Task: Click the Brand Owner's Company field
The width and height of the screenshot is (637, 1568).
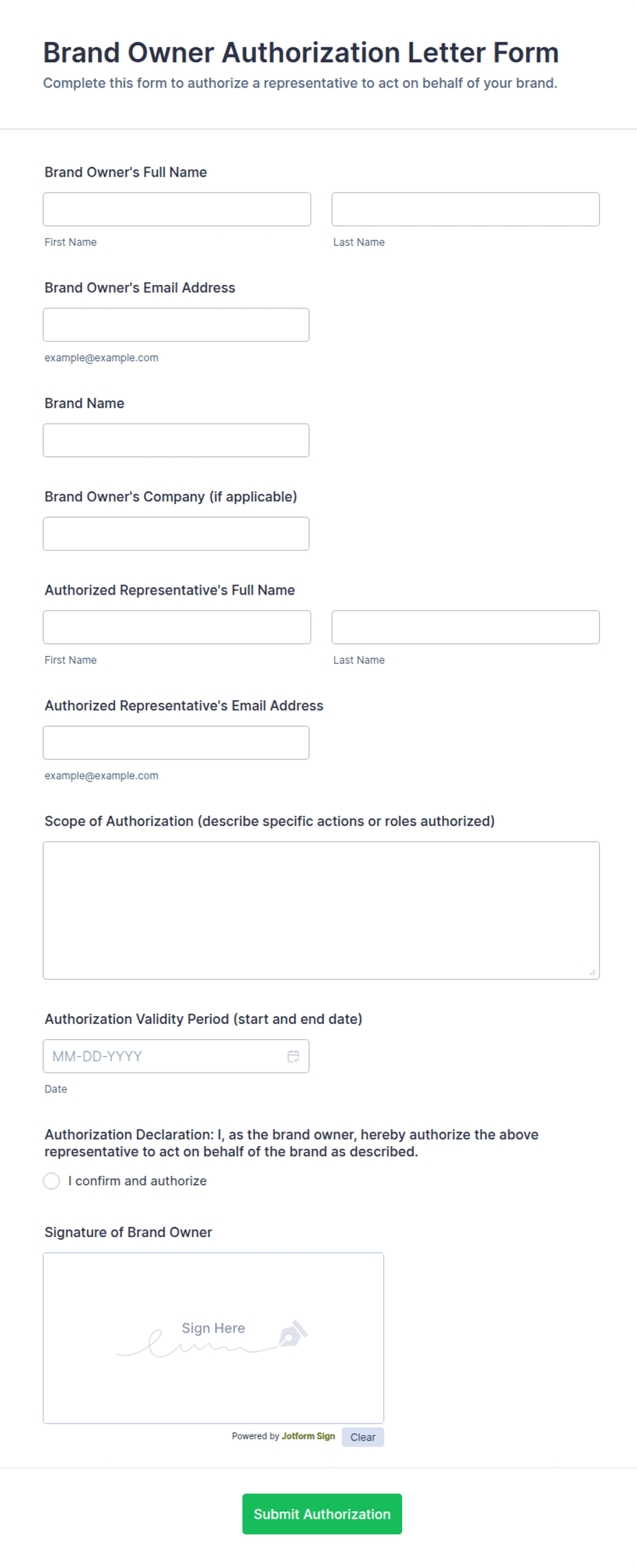Action: point(176,534)
